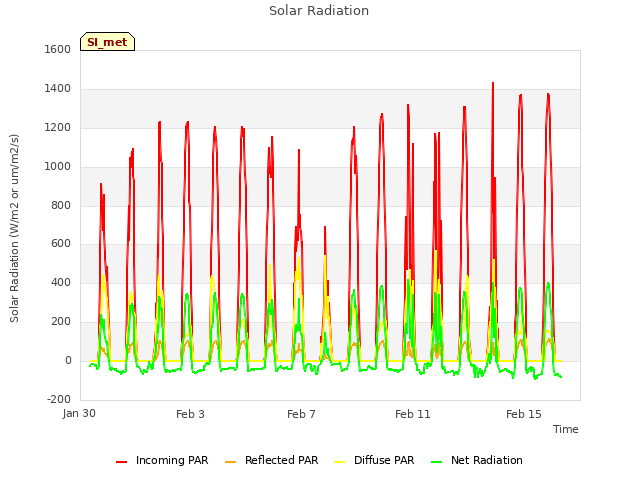The image size is (640, 480).
Task: Click the 0 y-axis tick label
Action: tap(68, 360)
